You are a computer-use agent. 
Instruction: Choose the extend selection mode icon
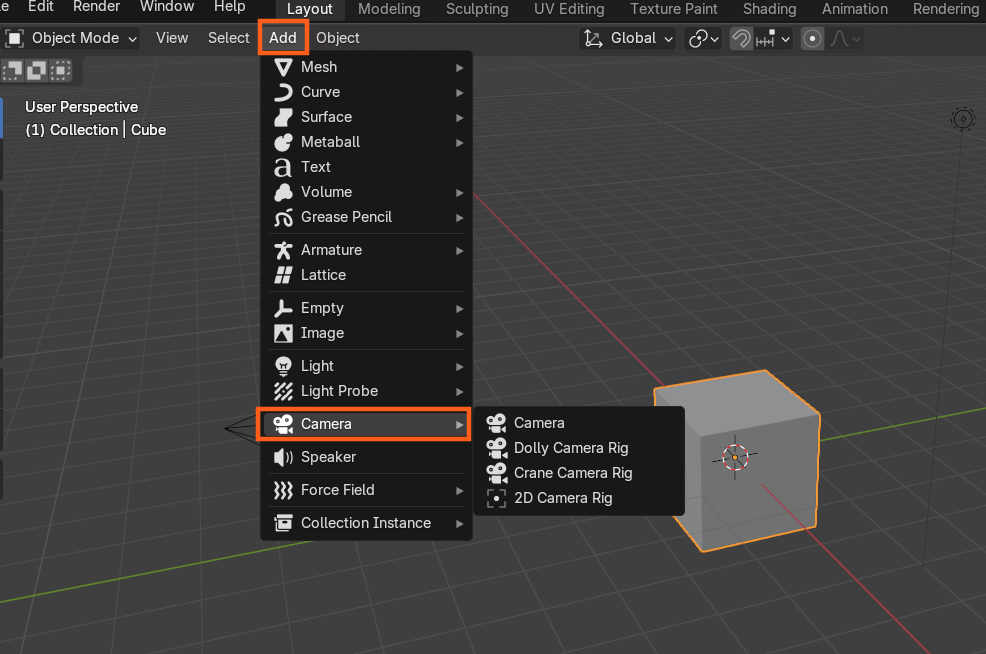coord(36,70)
